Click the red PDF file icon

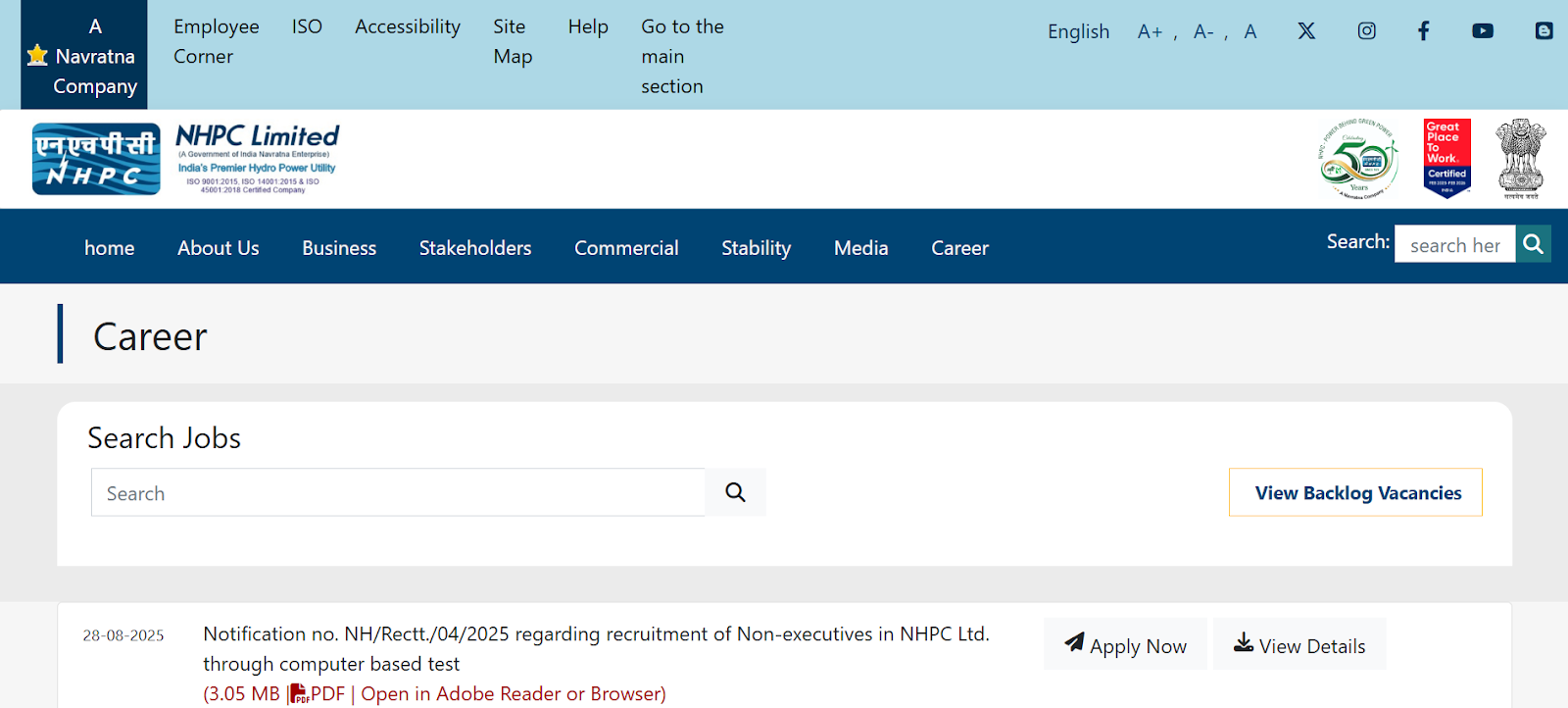pyautogui.click(x=299, y=693)
